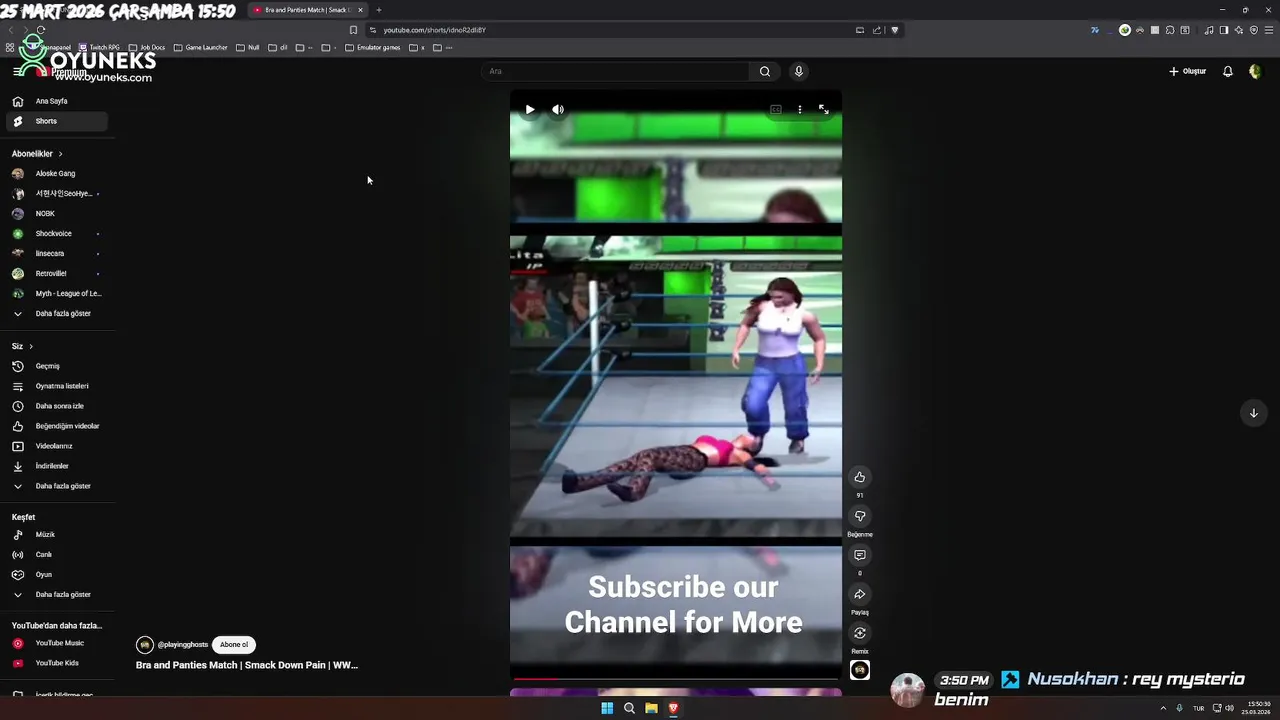Open the Bra and Panties Match title text
Viewport: 1280px width, 720px height.
pos(247,665)
